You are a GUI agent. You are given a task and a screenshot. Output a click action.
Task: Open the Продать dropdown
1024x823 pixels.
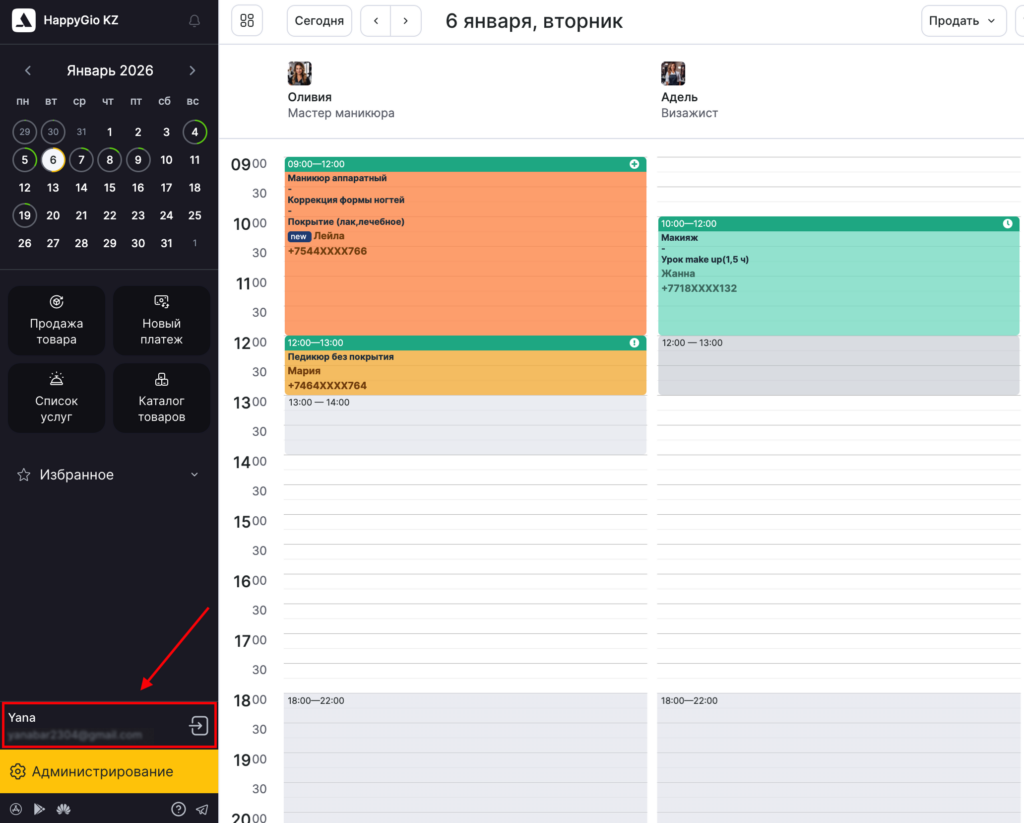coord(963,21)
